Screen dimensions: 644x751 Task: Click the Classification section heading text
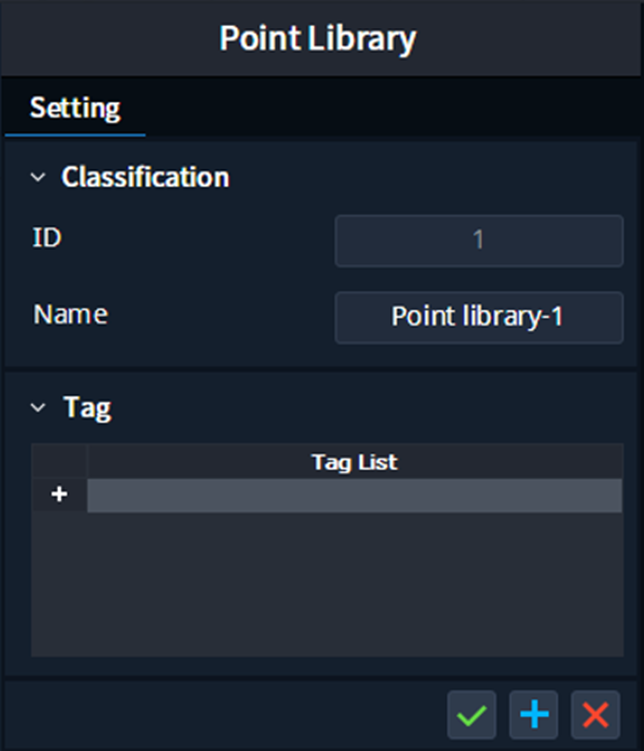click(x=145, y=177)
